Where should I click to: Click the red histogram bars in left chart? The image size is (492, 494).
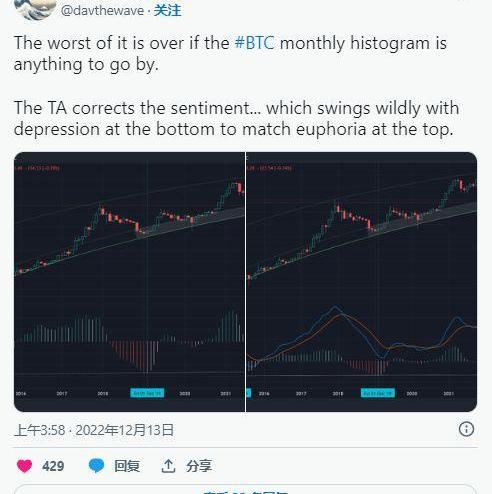(x=135, y=356)
